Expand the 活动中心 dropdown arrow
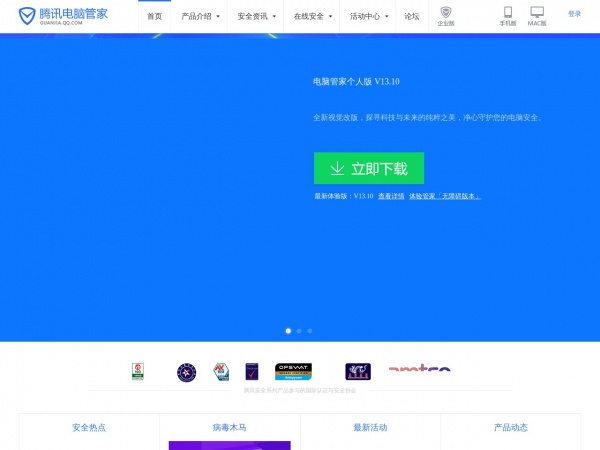This screenshot has width=600, height=450. click(x=387, y=16)
